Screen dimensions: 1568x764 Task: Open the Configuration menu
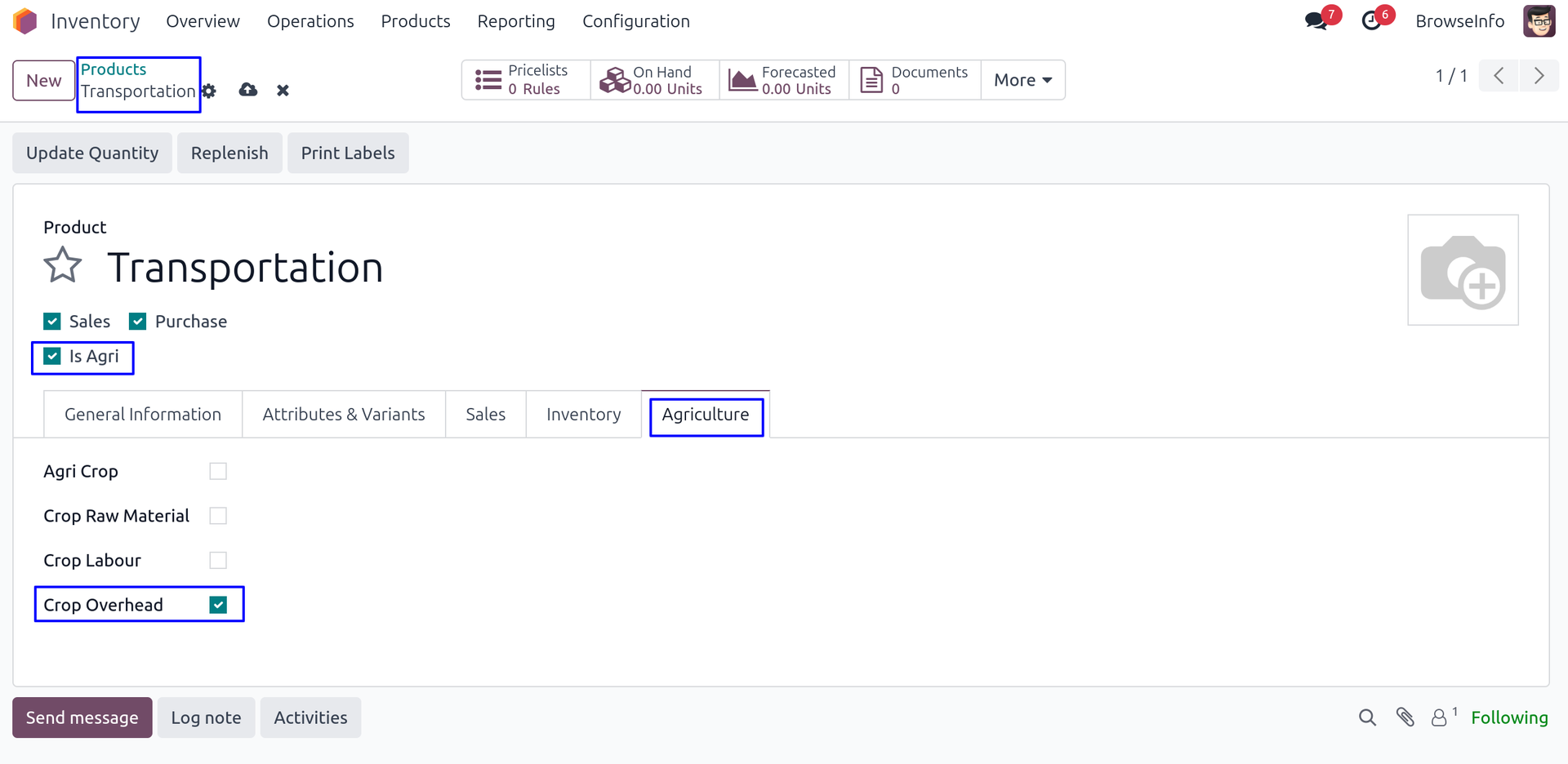(x=635, y=21)
